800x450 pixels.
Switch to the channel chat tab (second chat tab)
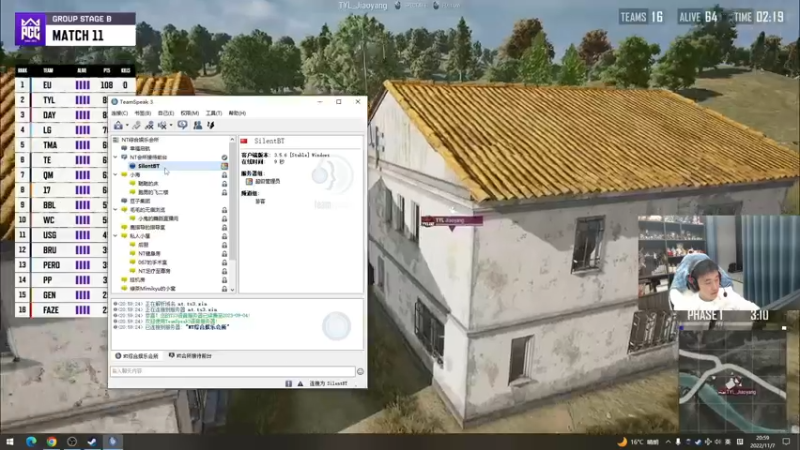190,356
